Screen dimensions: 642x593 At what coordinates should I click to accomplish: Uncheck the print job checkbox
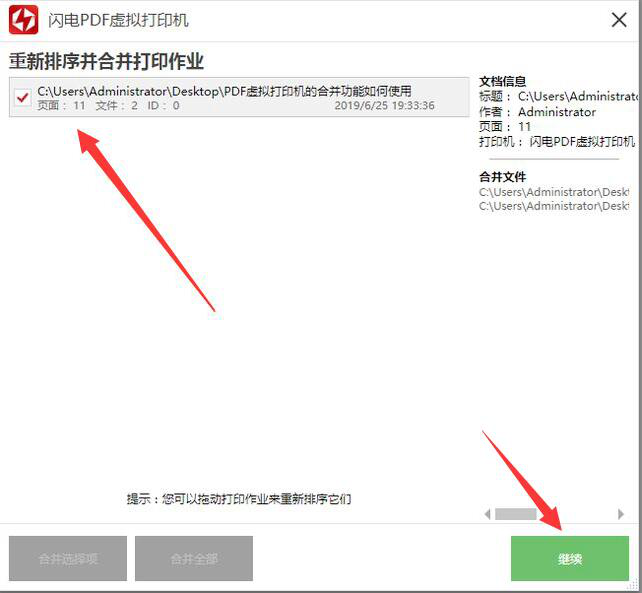pyautogui.click(x=22, y=97)
